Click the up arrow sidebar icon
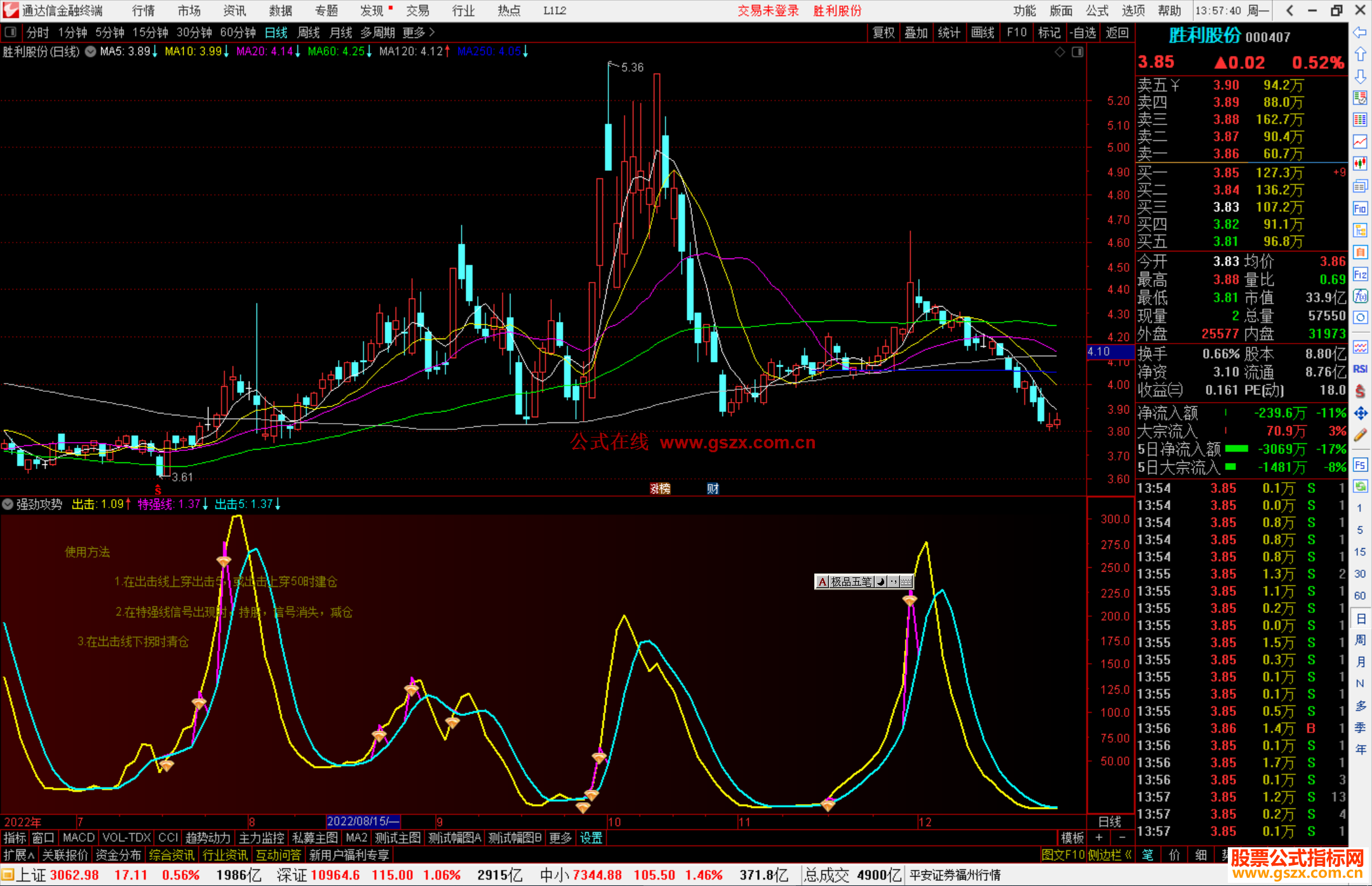The image size is (1372, 886). pyautogui.click(x=1360, y=55)
